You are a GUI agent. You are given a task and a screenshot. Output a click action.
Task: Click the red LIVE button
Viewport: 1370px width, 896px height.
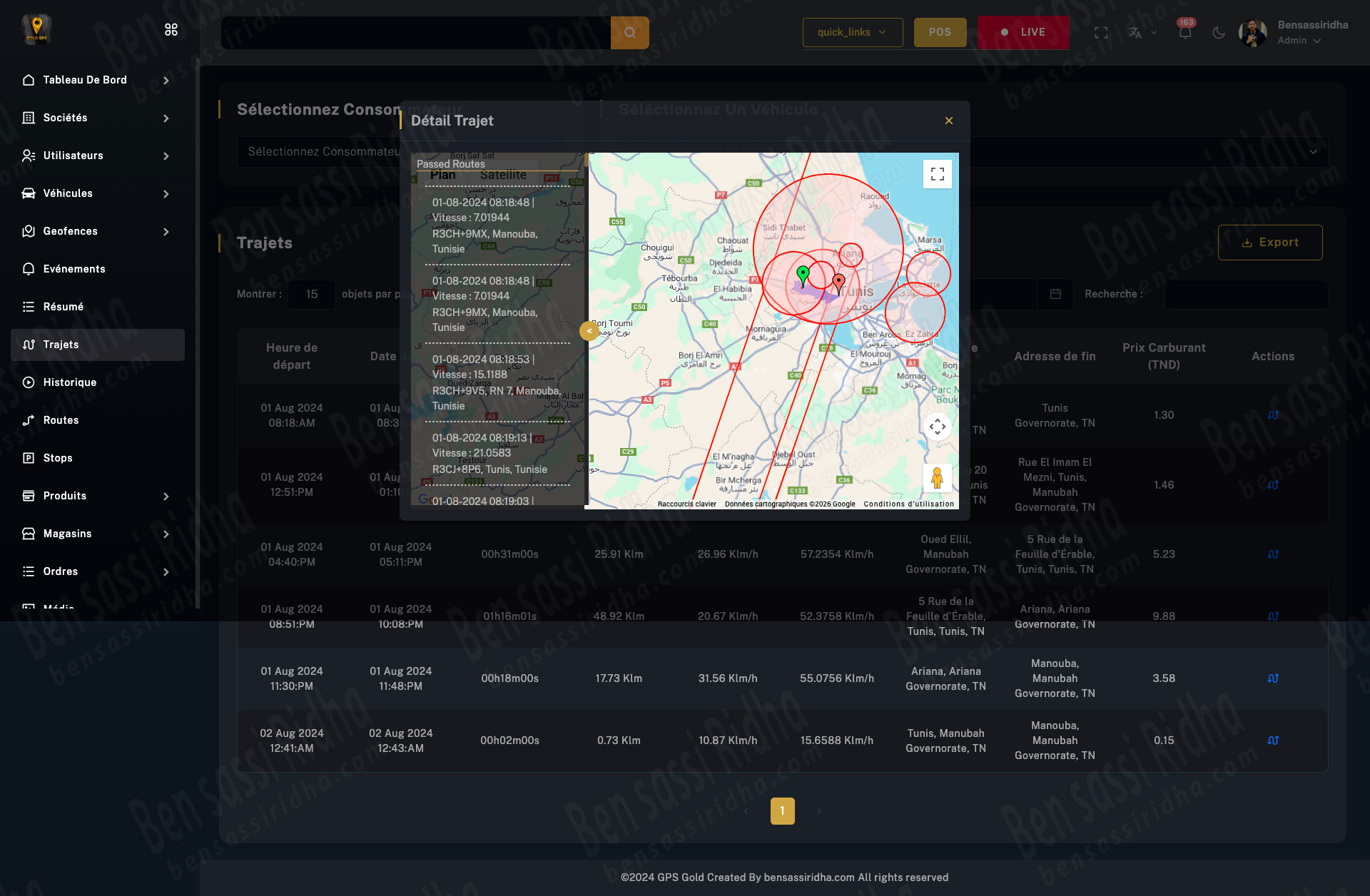pos(1023,33)
